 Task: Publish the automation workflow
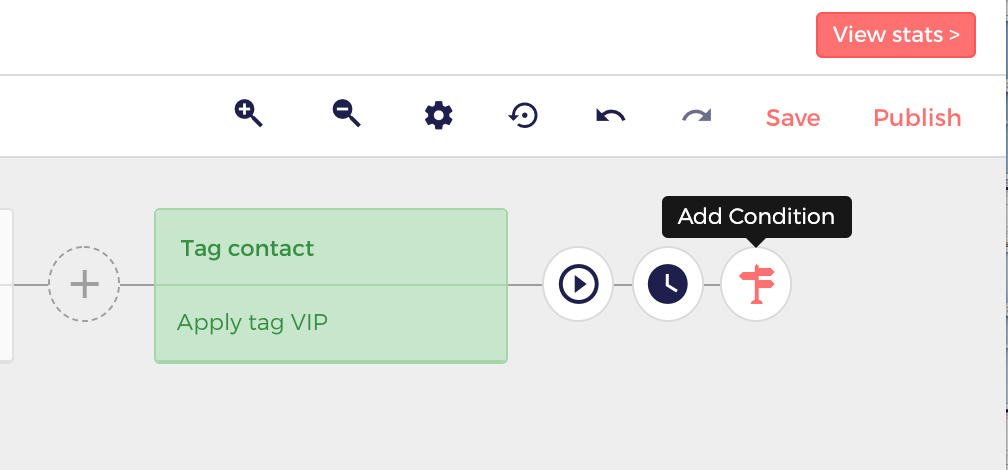pyautogui.click(x=917, y=118)
